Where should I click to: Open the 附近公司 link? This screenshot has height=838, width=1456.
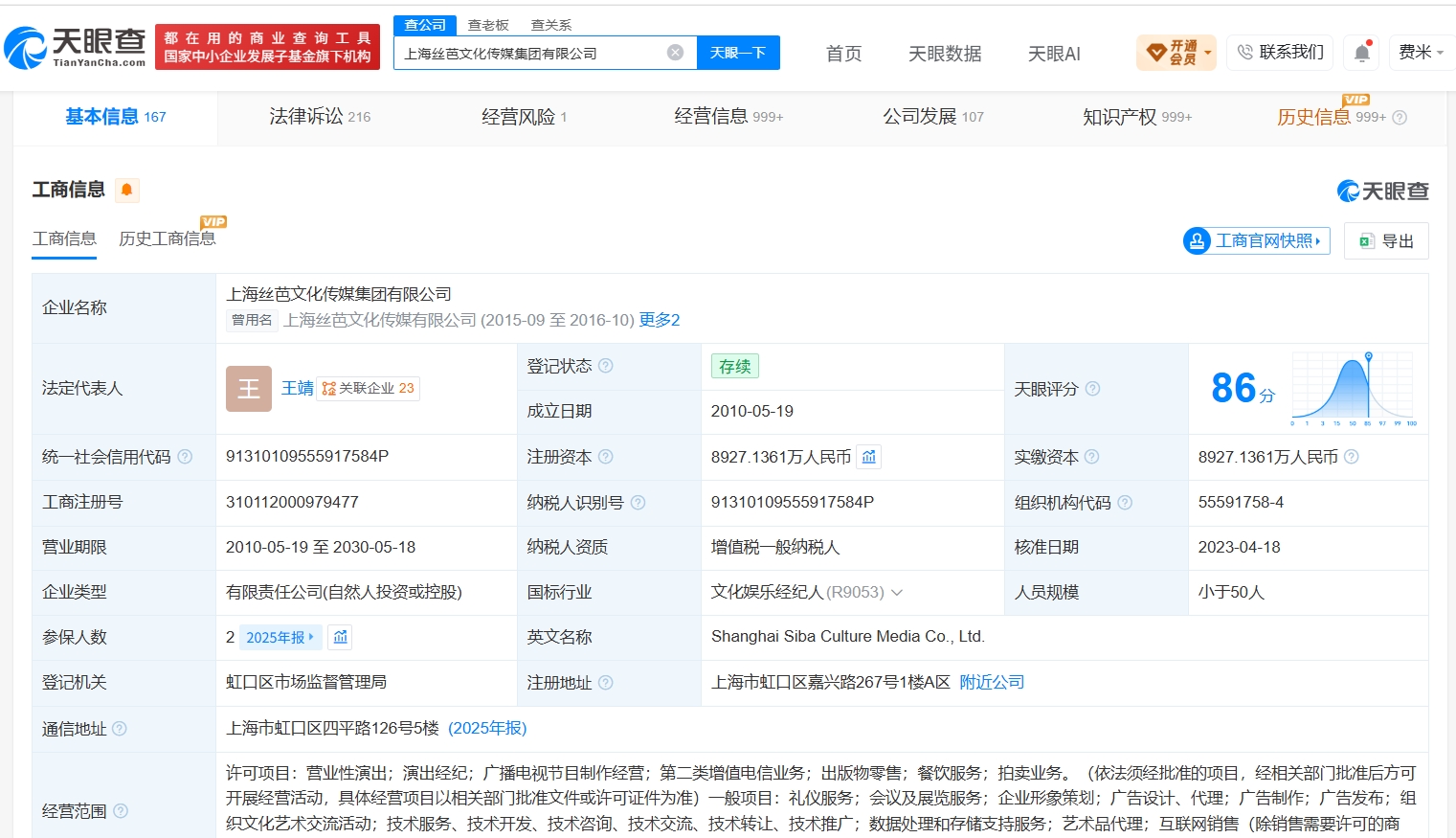click(x=992, y=682)
